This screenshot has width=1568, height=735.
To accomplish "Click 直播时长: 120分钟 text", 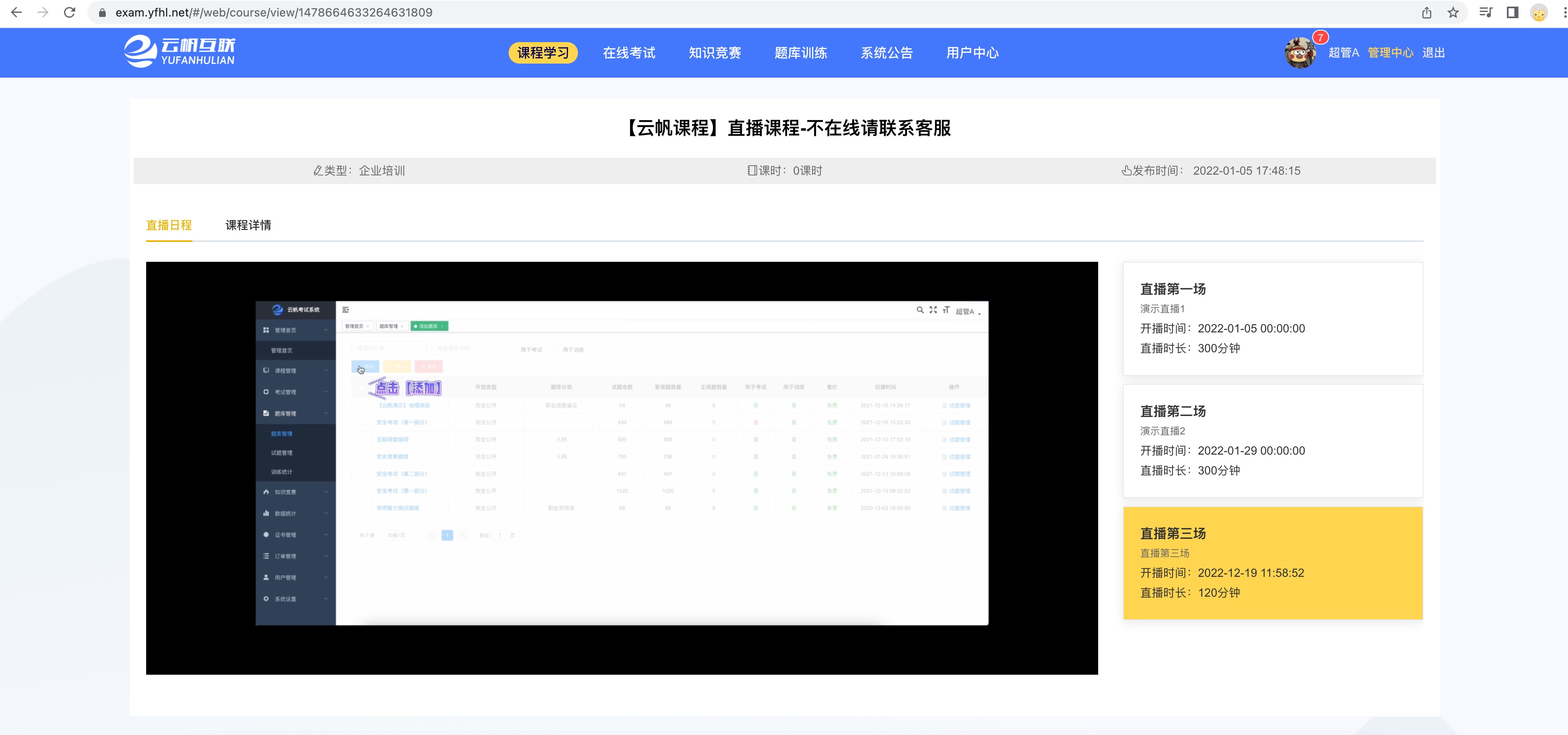I will tap(1190, 593).
